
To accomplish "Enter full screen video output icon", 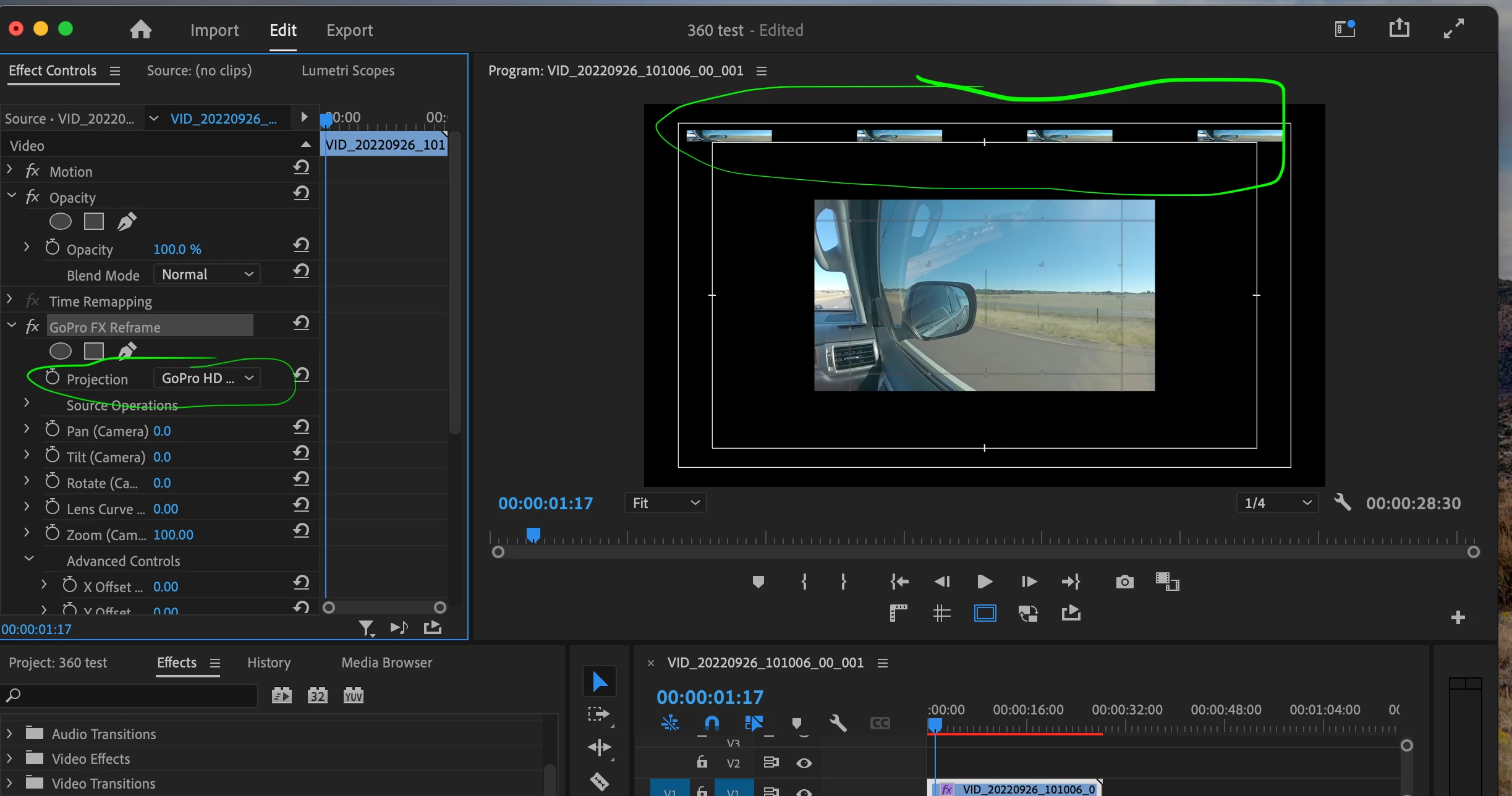I will 1454,28.
